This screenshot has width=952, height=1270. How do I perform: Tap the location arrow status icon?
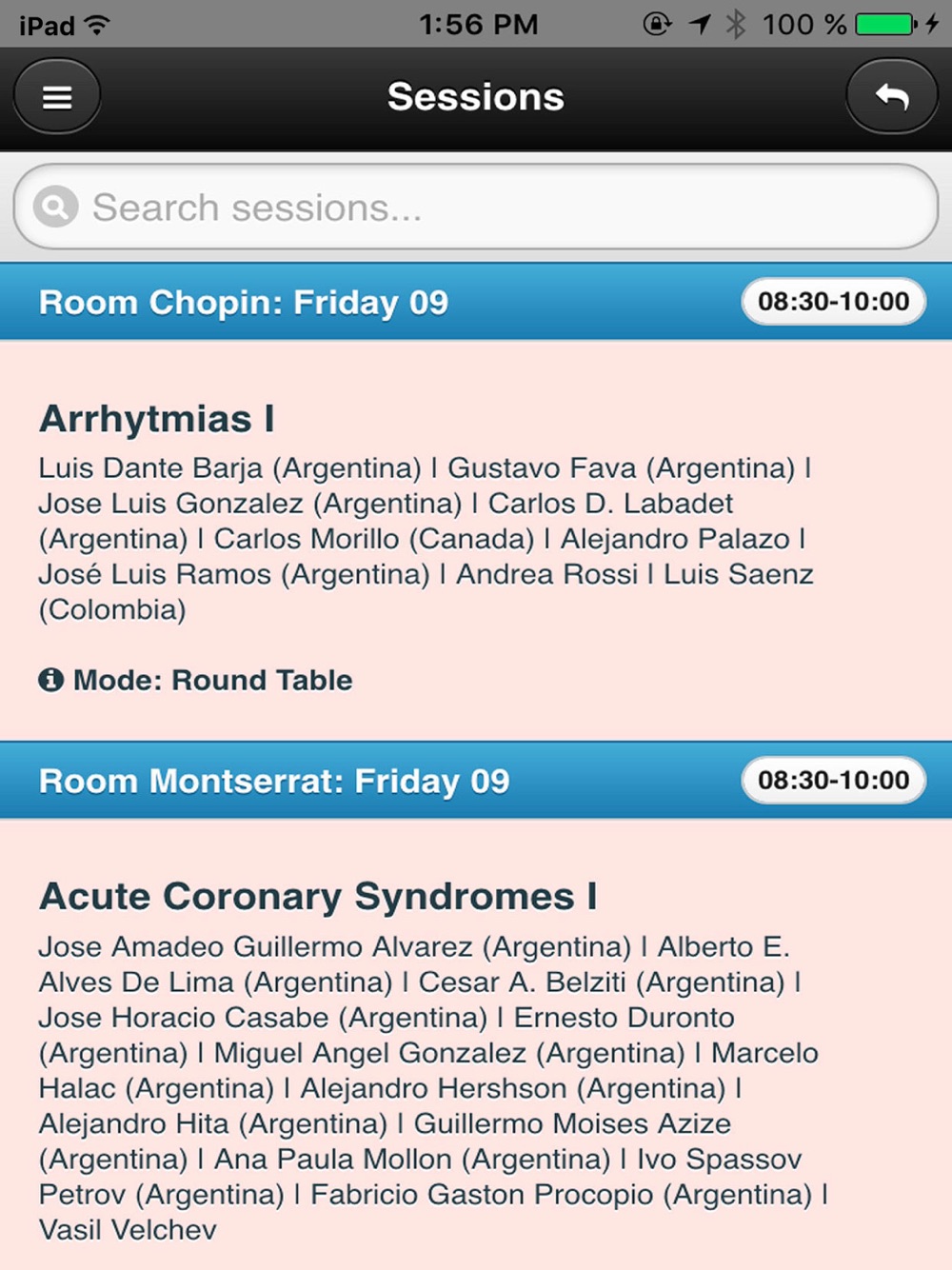point(701,25)
